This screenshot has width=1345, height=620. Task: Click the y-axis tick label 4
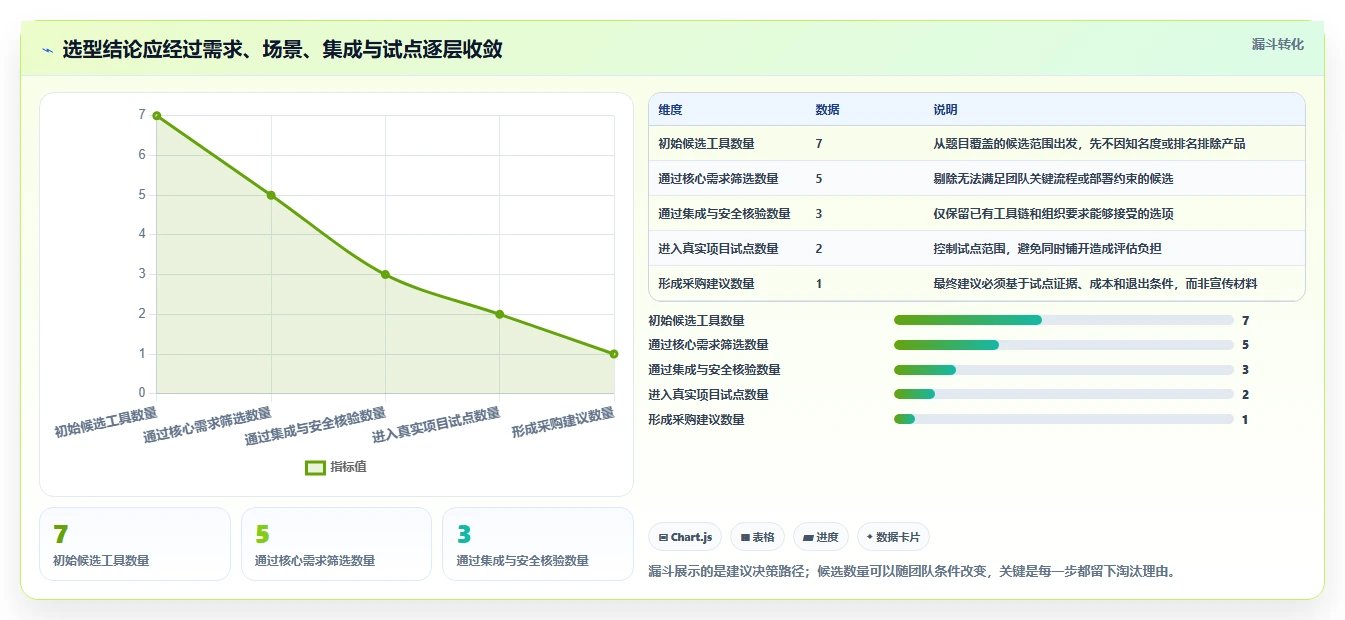coord(142,234)
